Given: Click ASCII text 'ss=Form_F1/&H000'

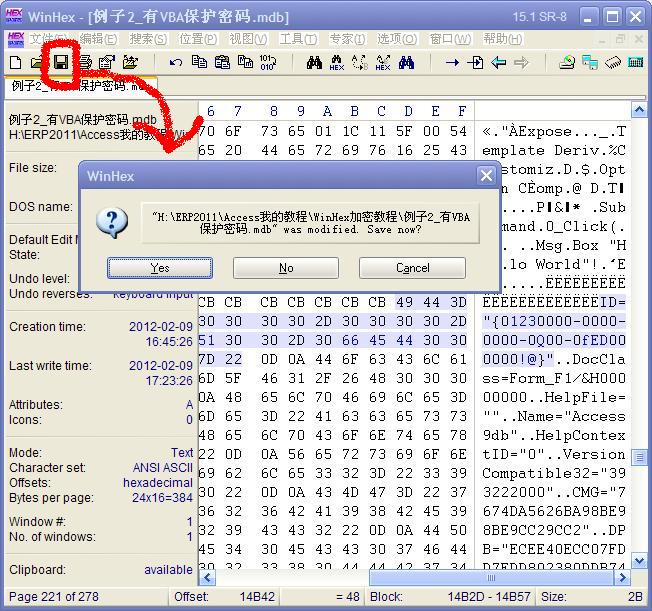Looking at the screenshot, I should (554, 378).
